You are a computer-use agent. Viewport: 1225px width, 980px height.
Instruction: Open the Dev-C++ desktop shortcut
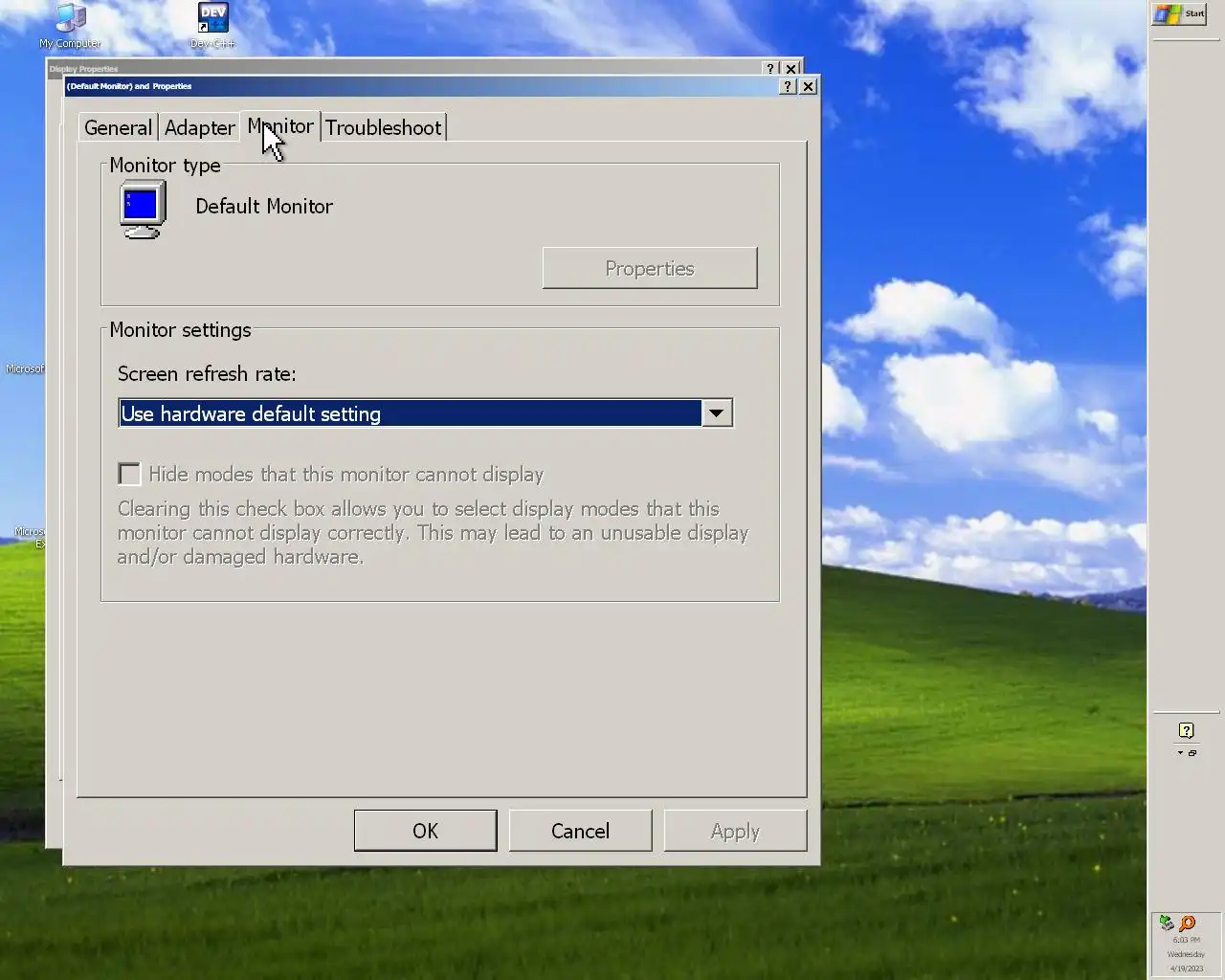(212, 25)
